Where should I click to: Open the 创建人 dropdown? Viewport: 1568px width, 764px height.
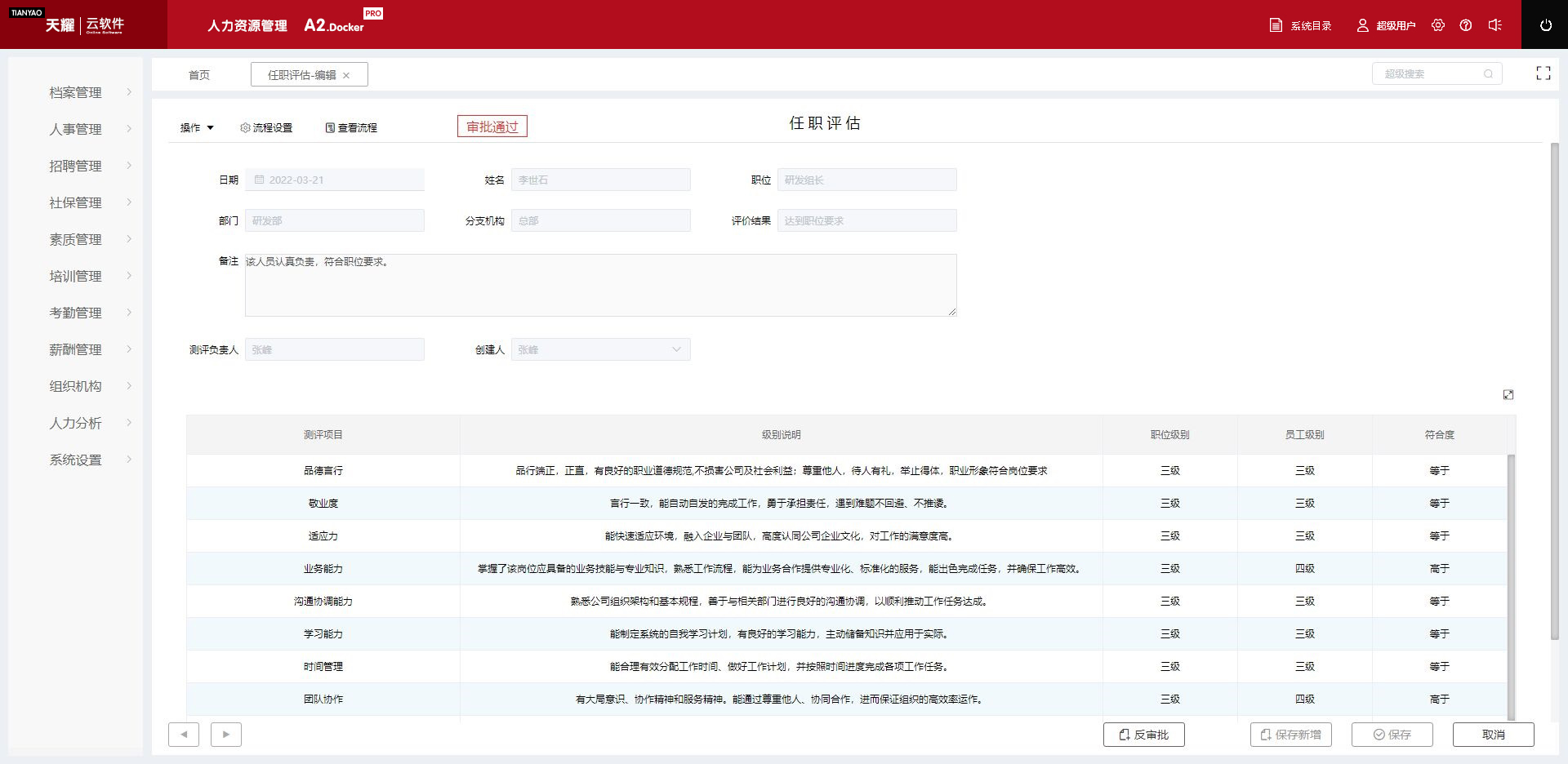tap(600, 350)
